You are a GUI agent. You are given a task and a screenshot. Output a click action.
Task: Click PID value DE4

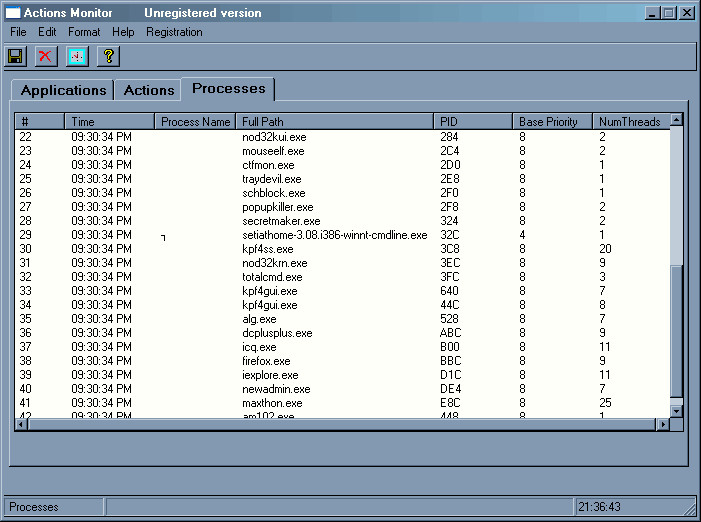coord(451,389)
